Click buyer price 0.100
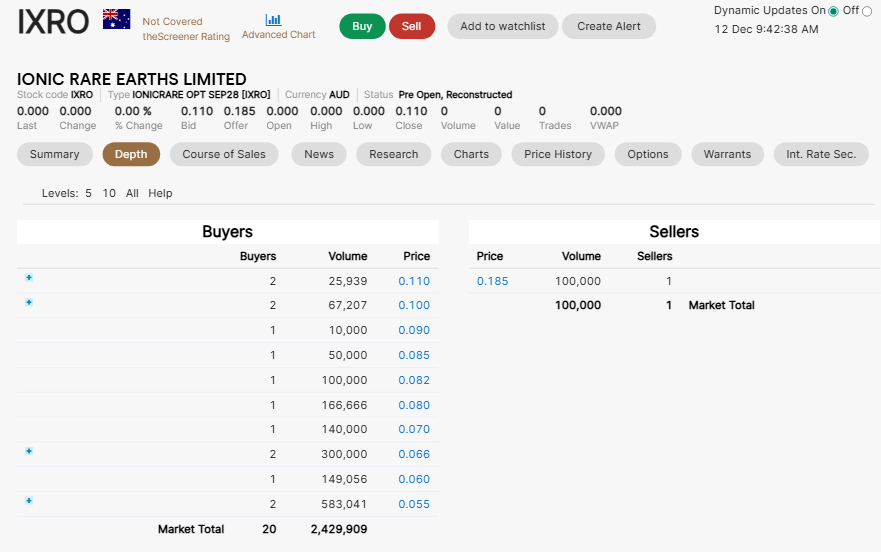This screenshot has width=881, height=552. tap(414, 305)
